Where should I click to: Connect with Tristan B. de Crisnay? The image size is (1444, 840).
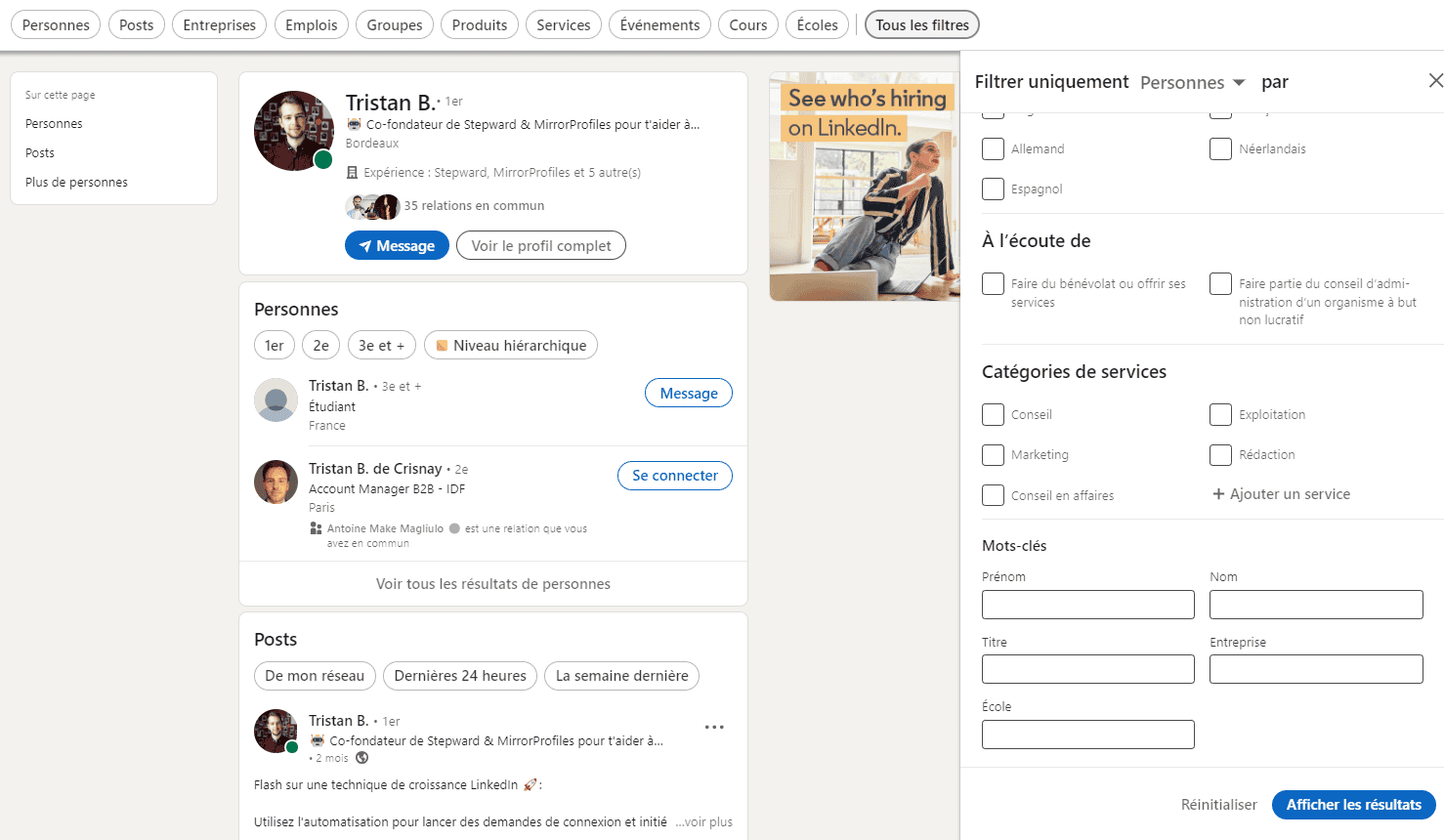(675, 476)
